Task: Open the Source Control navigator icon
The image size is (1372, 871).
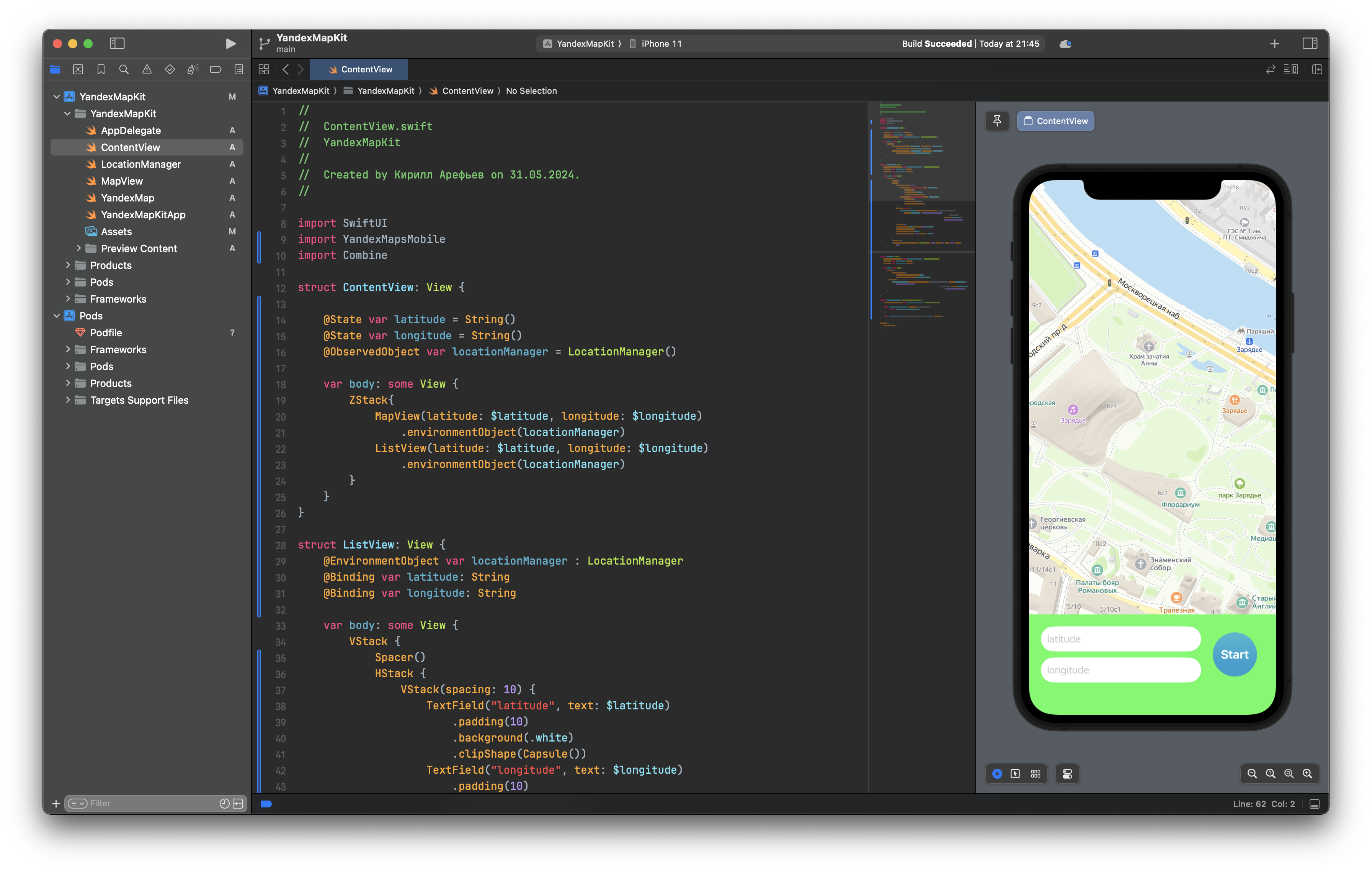Action: pyautogui.click(x=78, y=70)
